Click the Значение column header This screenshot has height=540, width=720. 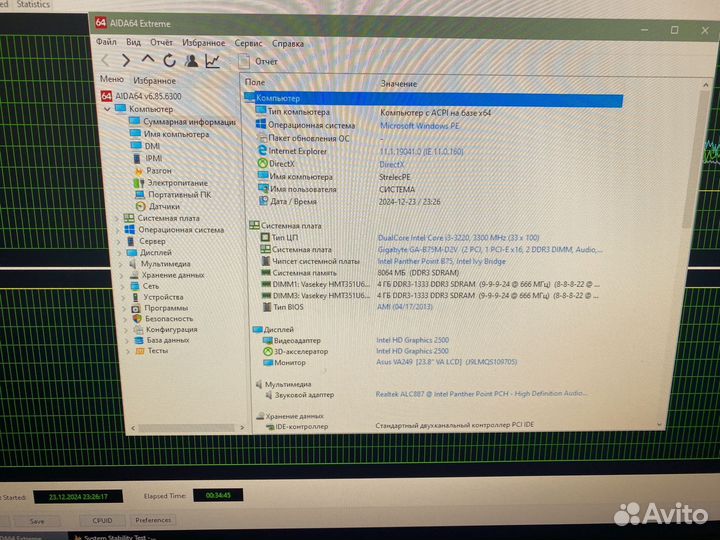(399, 84)
